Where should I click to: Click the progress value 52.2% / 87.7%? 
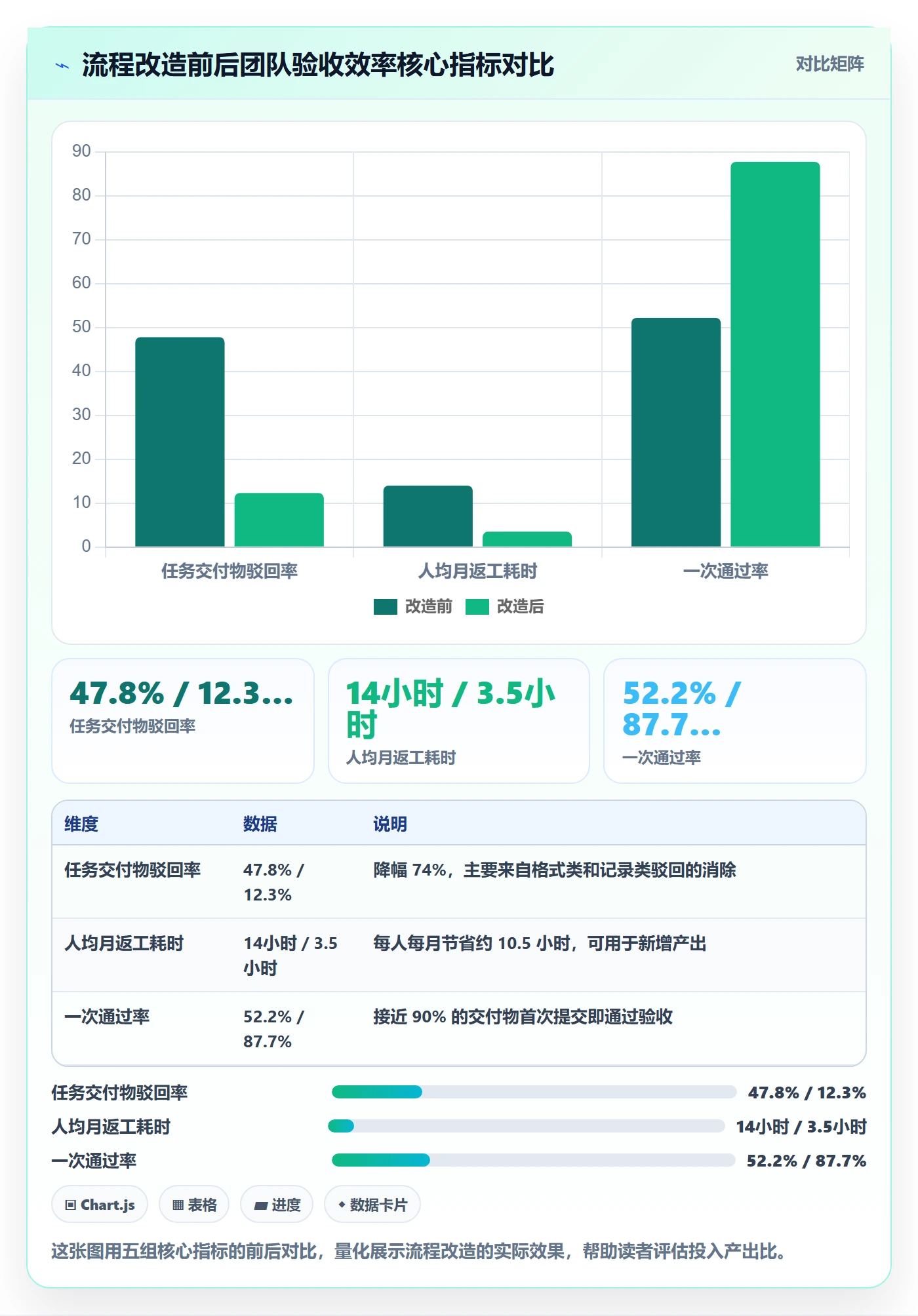(x=807, y=1161)
